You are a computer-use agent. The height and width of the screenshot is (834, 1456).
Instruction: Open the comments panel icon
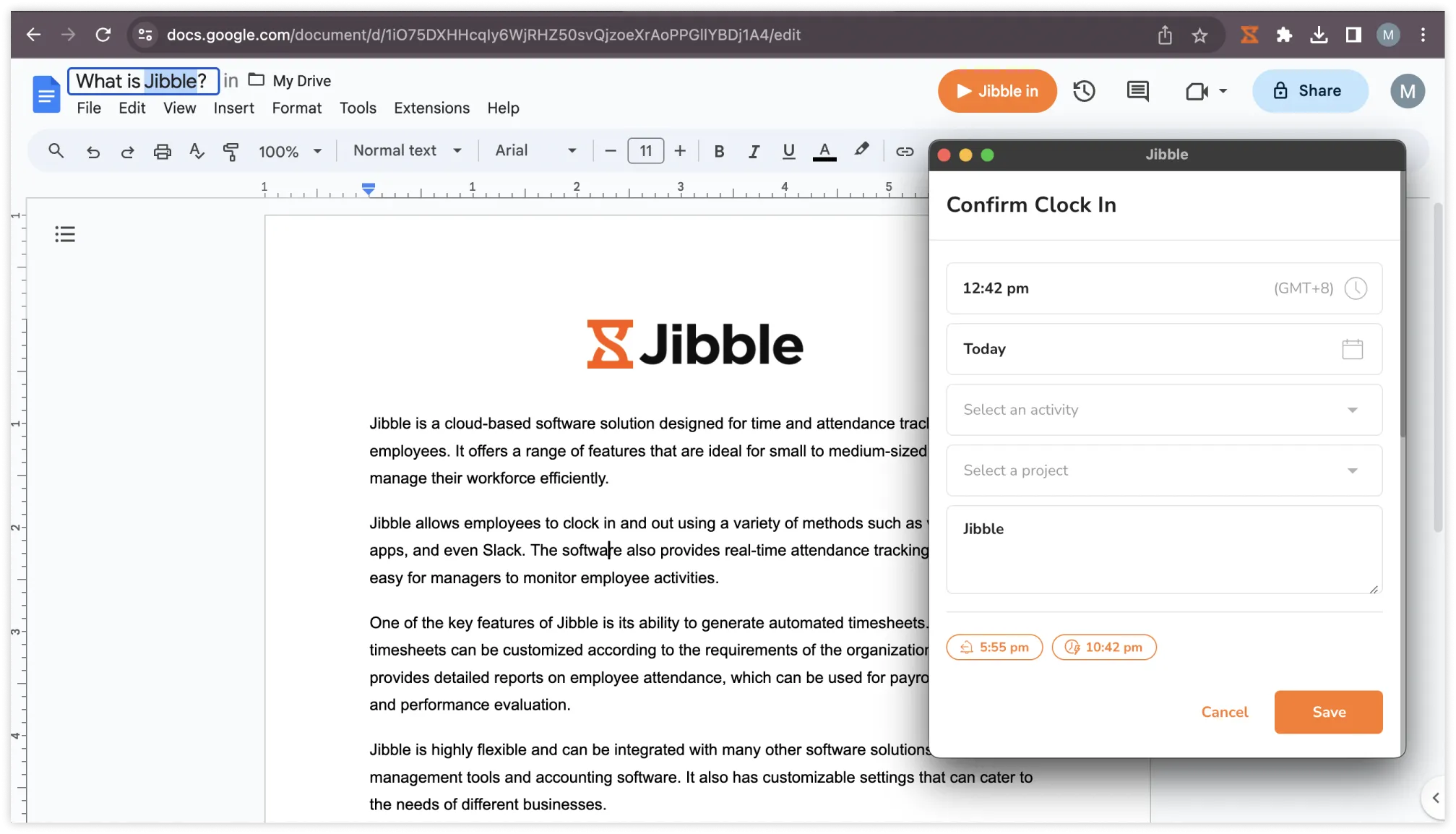pos(1137,90)
